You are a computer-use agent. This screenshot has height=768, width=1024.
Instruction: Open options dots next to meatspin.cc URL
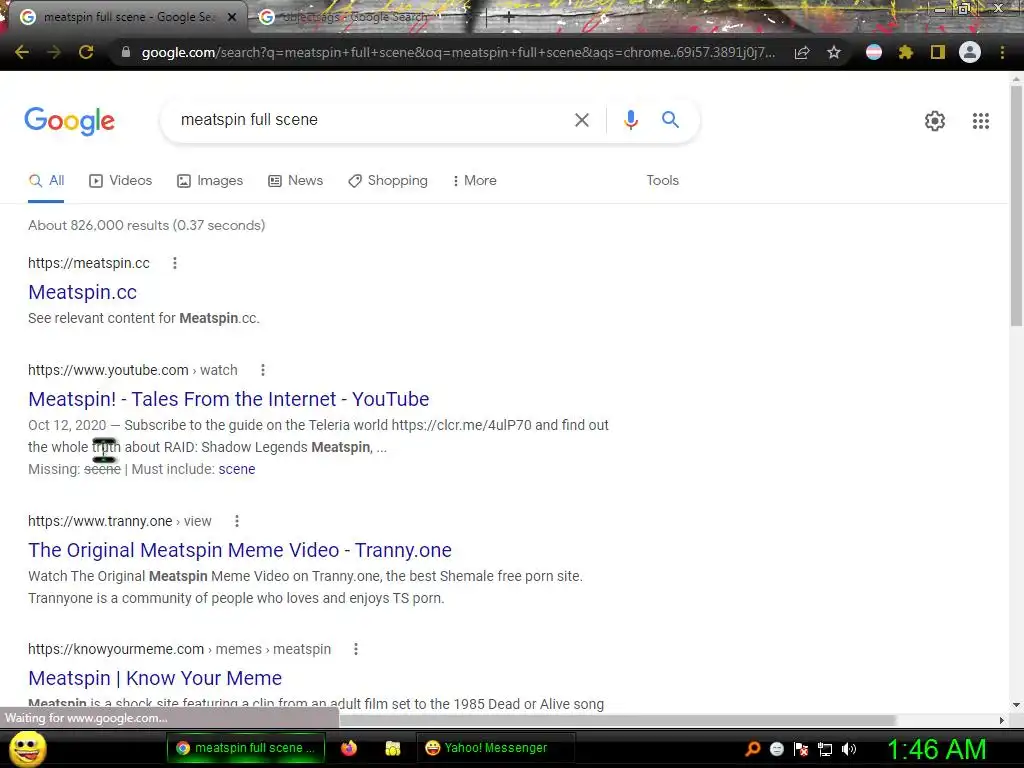174,263
